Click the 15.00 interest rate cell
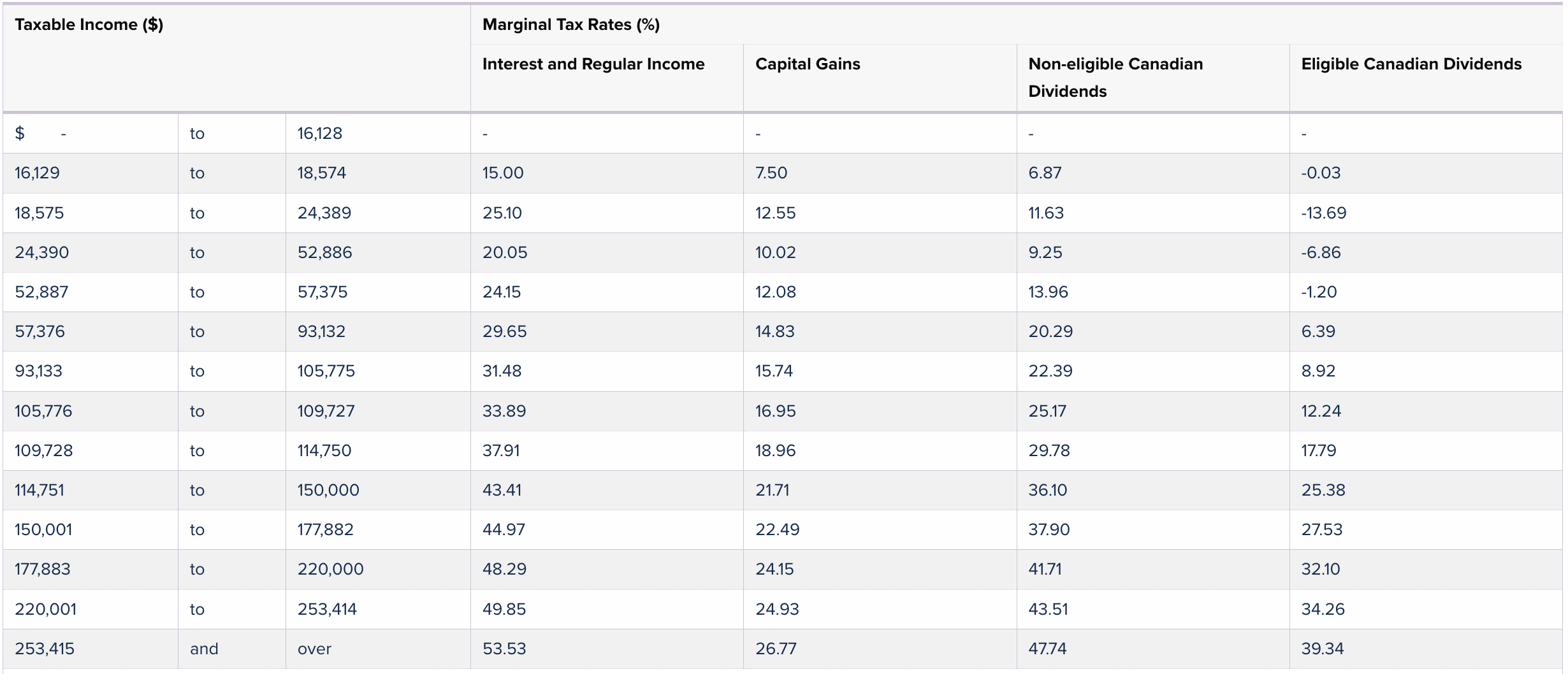The image size is (1568, 674). (x=503, y=173)
